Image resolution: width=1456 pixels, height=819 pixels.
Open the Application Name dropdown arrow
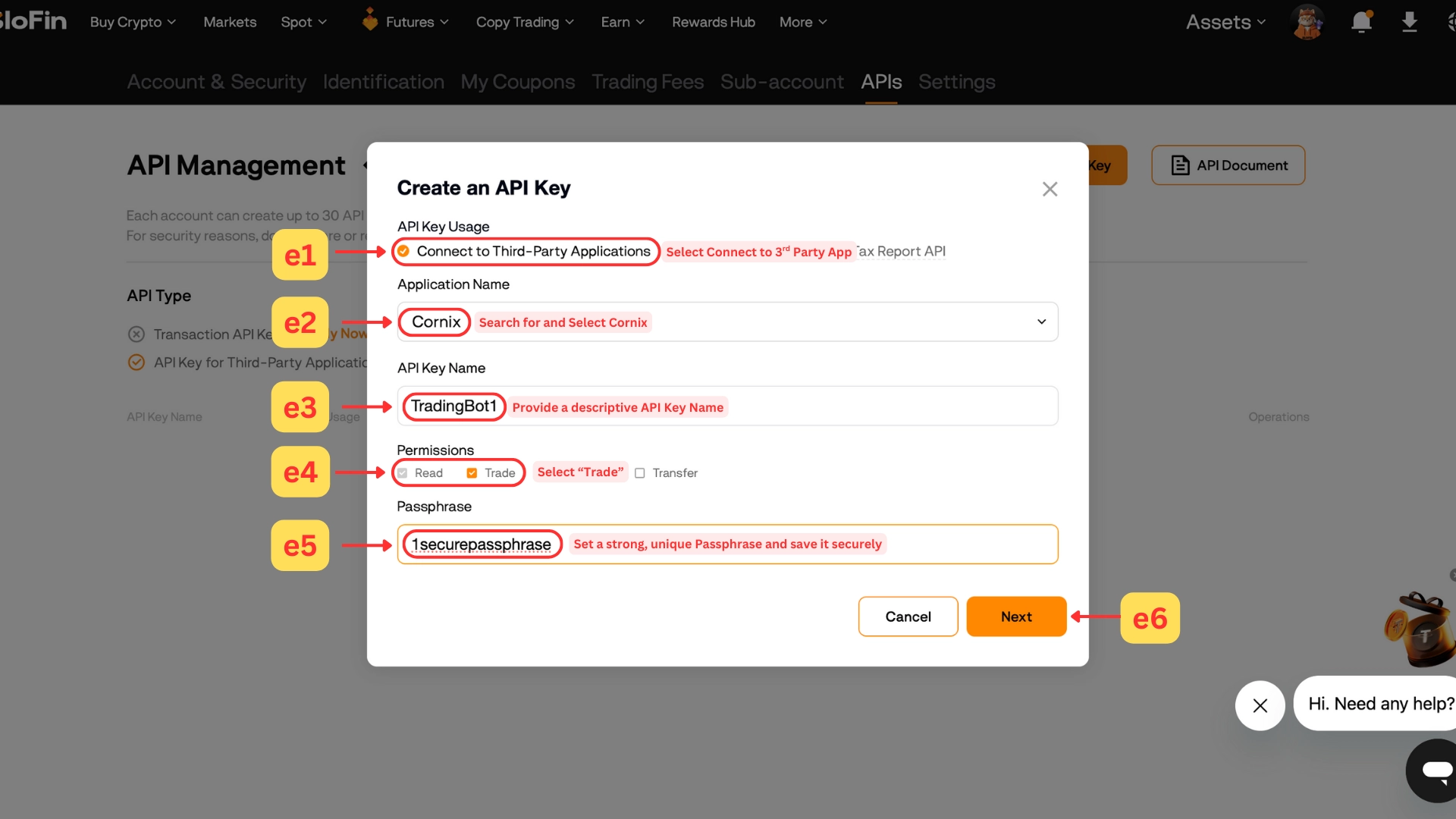(1041, 322)
